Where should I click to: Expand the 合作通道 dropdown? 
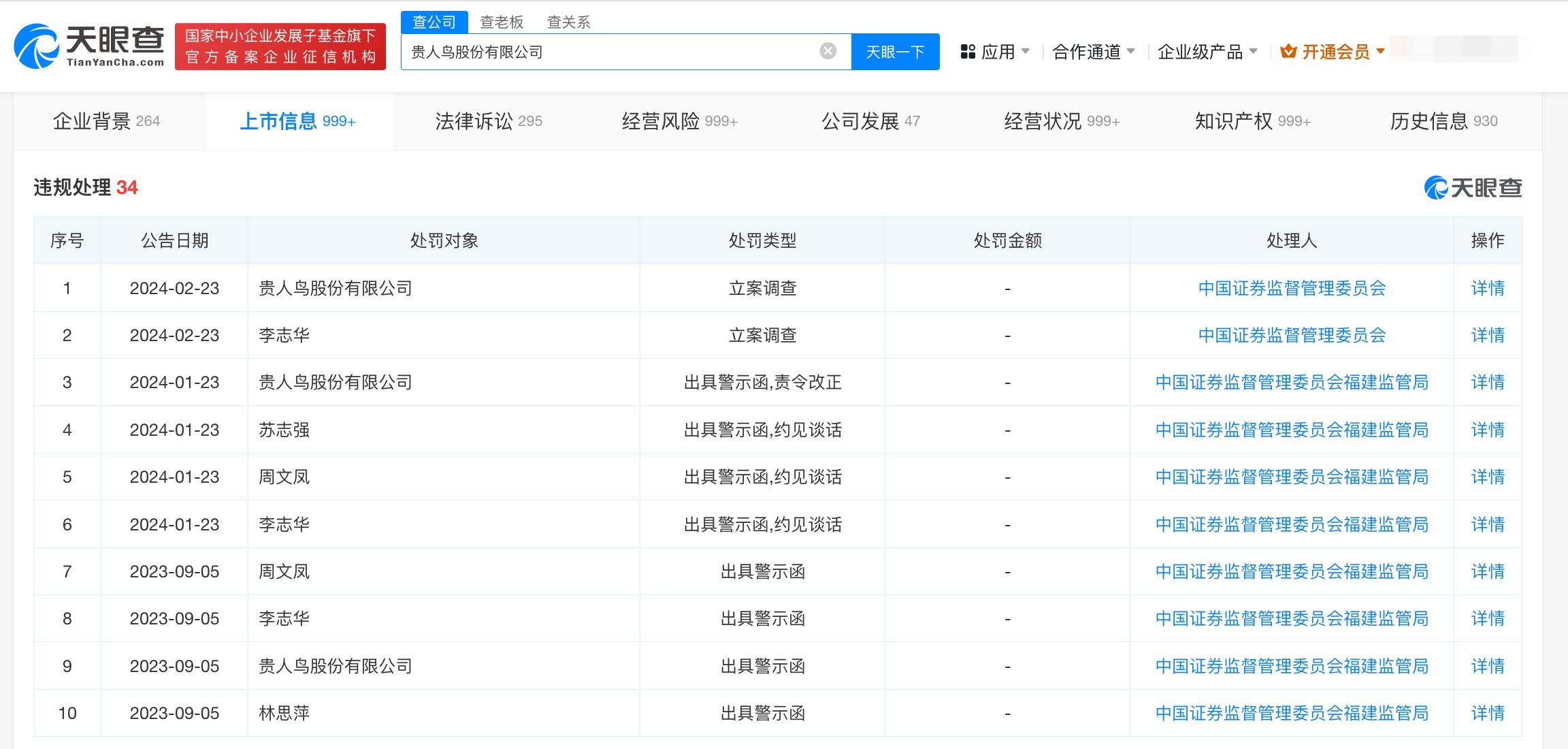1093,52
